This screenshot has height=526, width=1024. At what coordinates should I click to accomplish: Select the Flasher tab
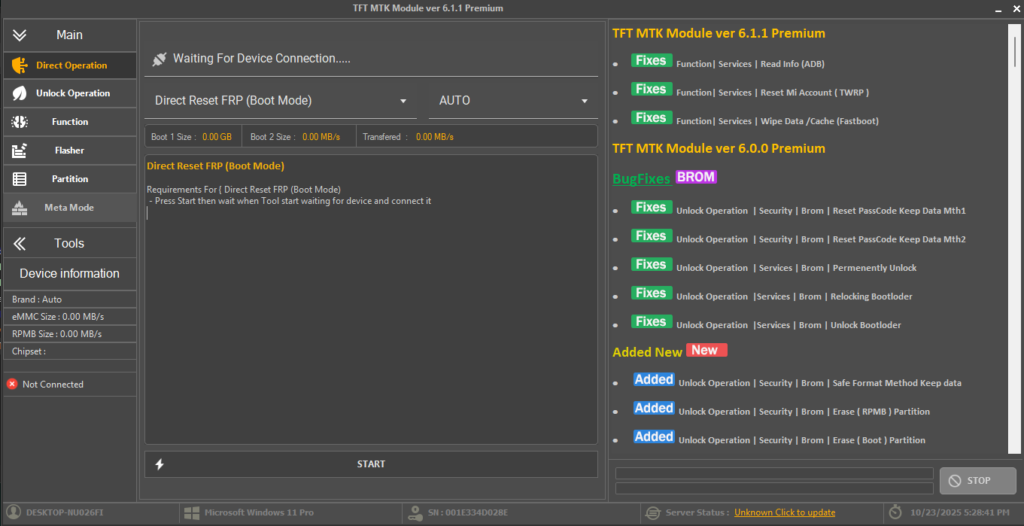click(70, 150)
